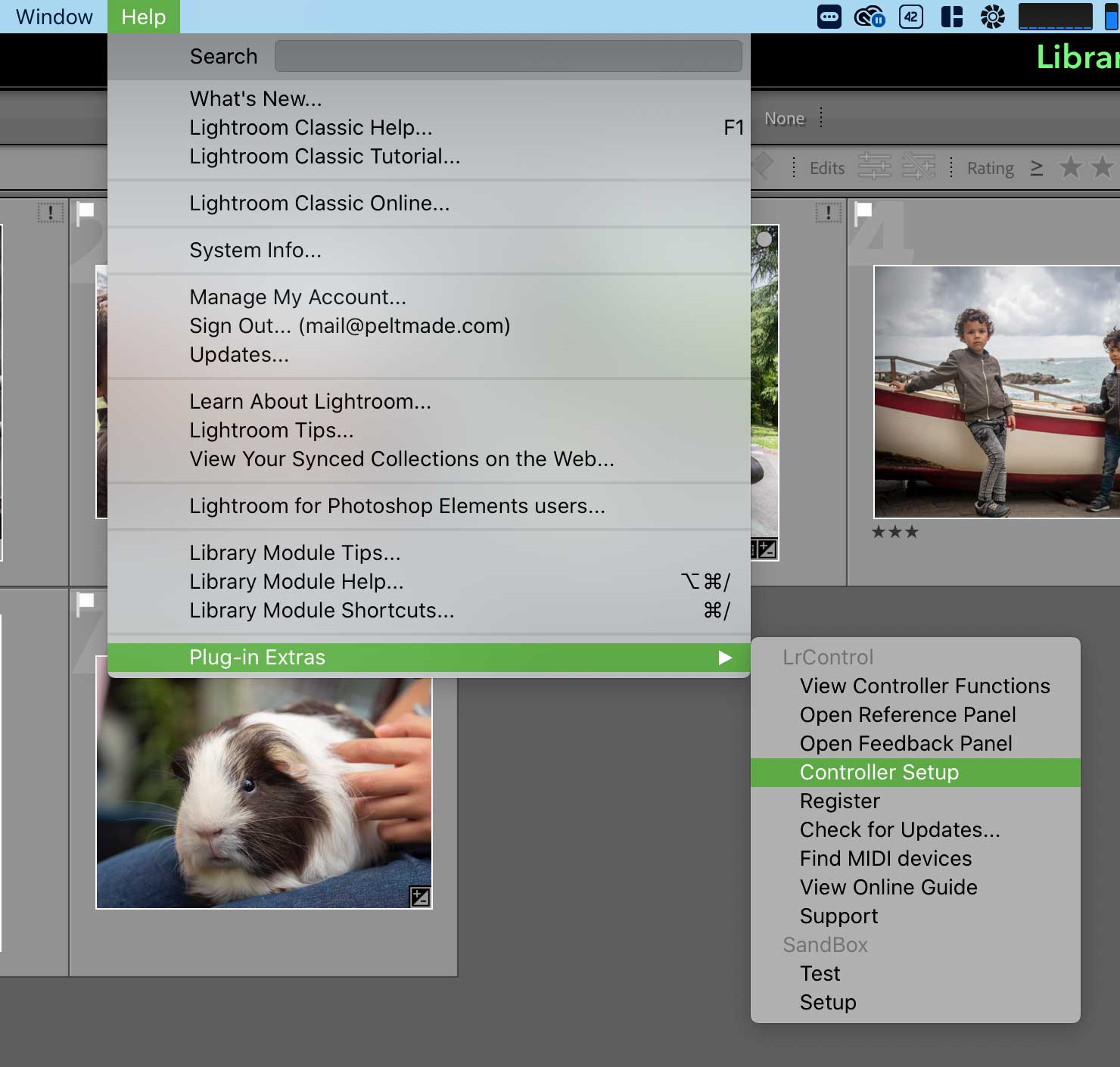Toggle flag on boys-by-boat photo cell

pyautogui.click(x=863, y=213)
